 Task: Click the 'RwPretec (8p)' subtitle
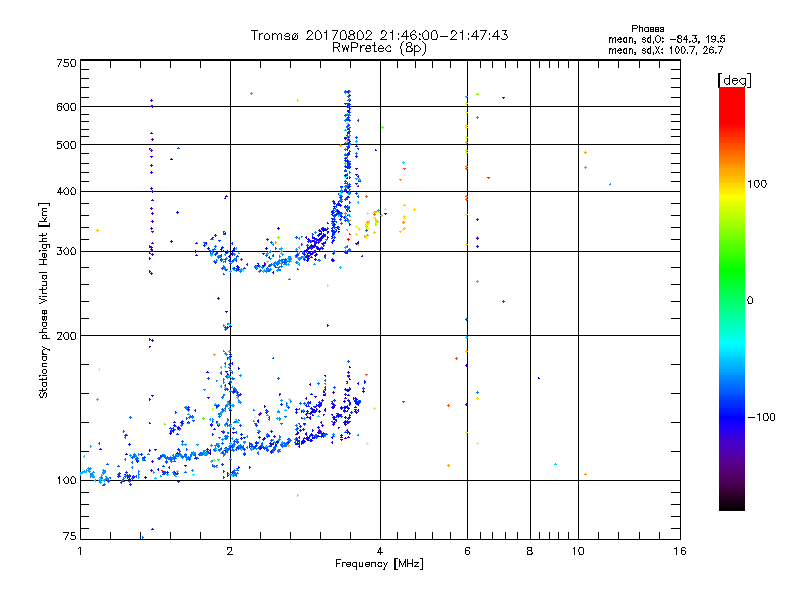379,48
